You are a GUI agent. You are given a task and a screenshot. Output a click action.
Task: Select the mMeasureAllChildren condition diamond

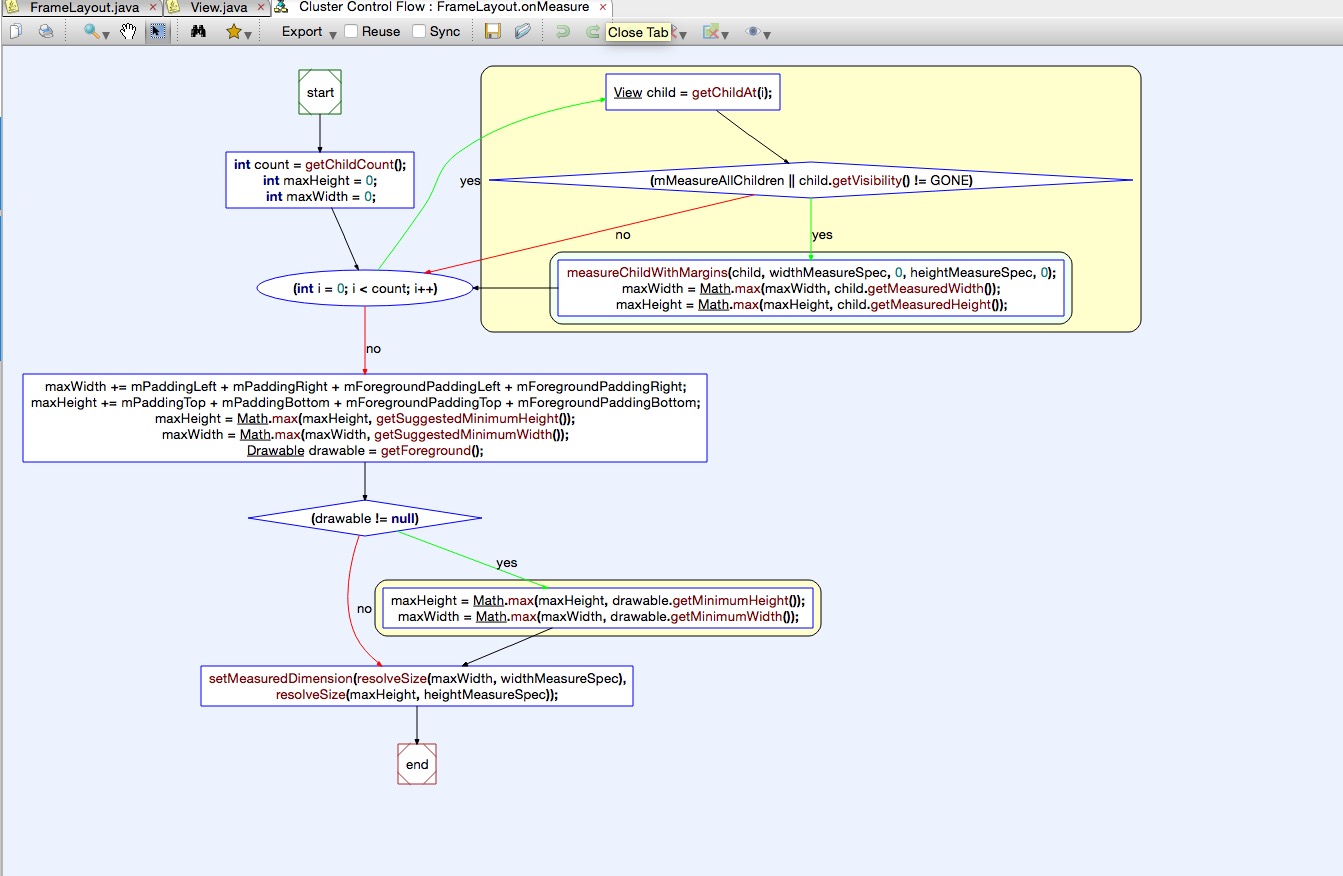(811, 180)
